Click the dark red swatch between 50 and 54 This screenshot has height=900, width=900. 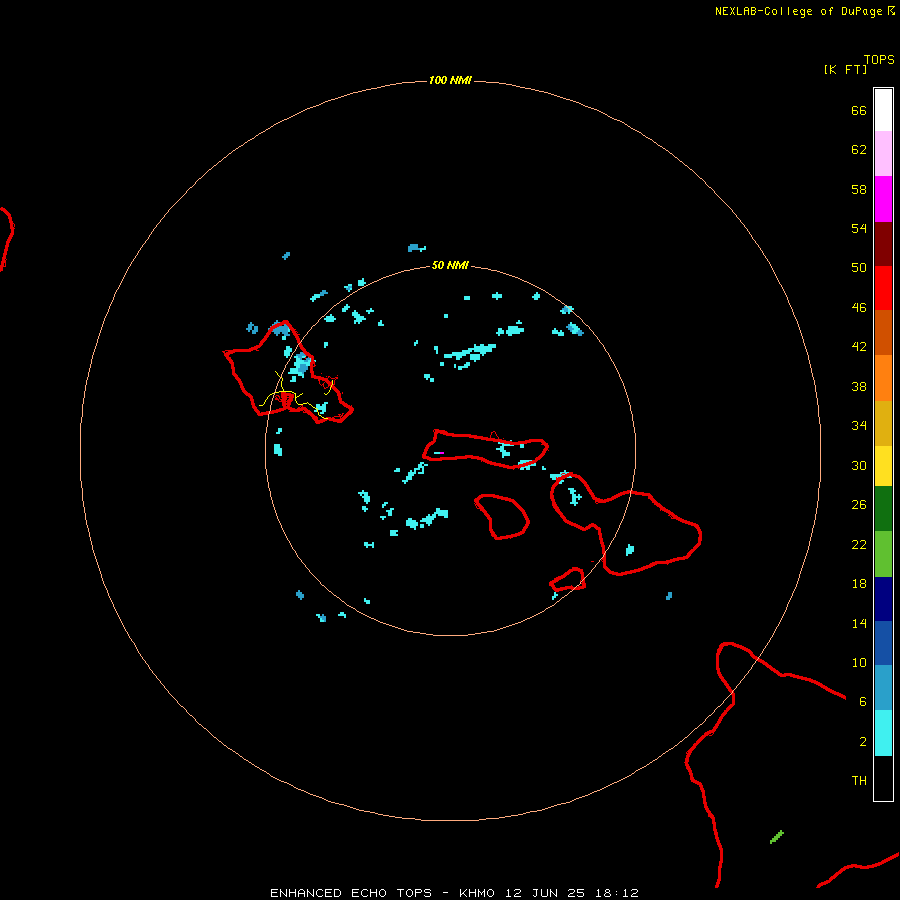click(x=883, y=243)
